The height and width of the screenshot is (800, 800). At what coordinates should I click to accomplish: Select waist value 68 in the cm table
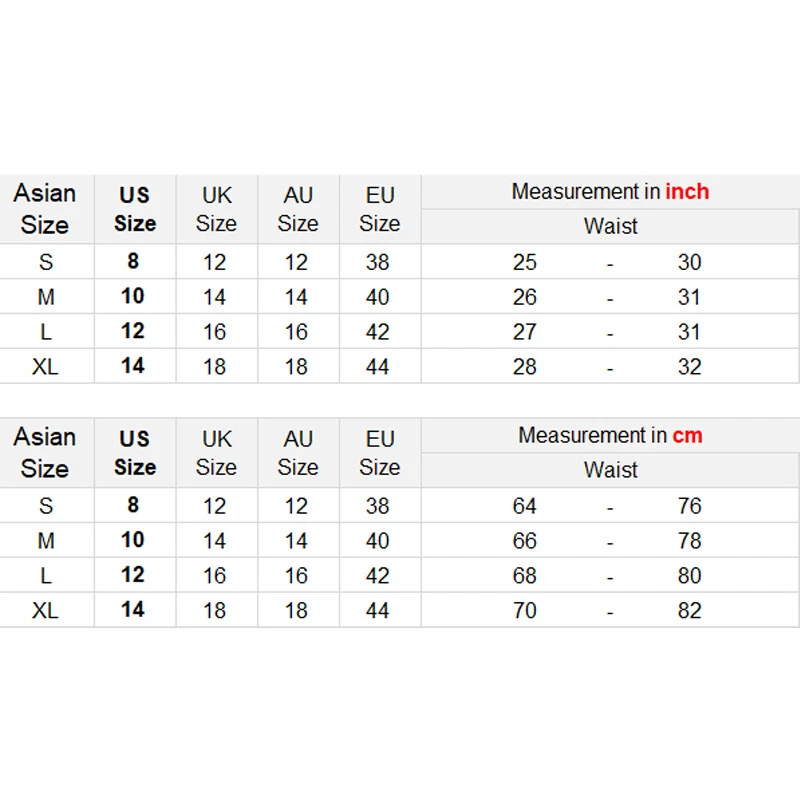(525, 576)
